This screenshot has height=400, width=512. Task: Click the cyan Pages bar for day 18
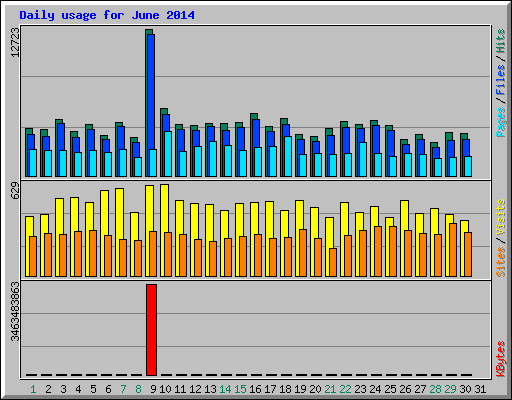[288, 156]
